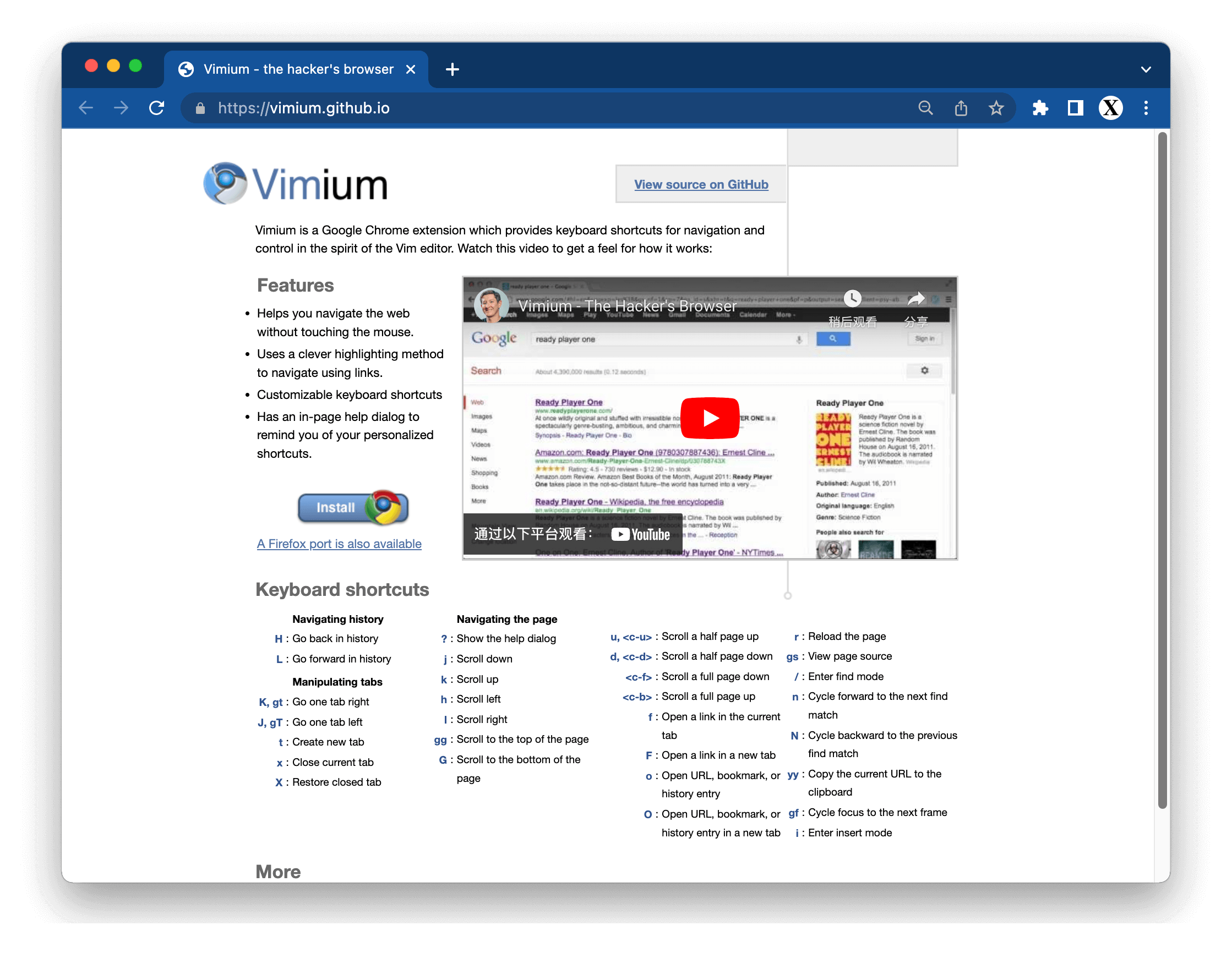
Task: Bookmark this page with the star icon
Action: (x=996, y=108)
